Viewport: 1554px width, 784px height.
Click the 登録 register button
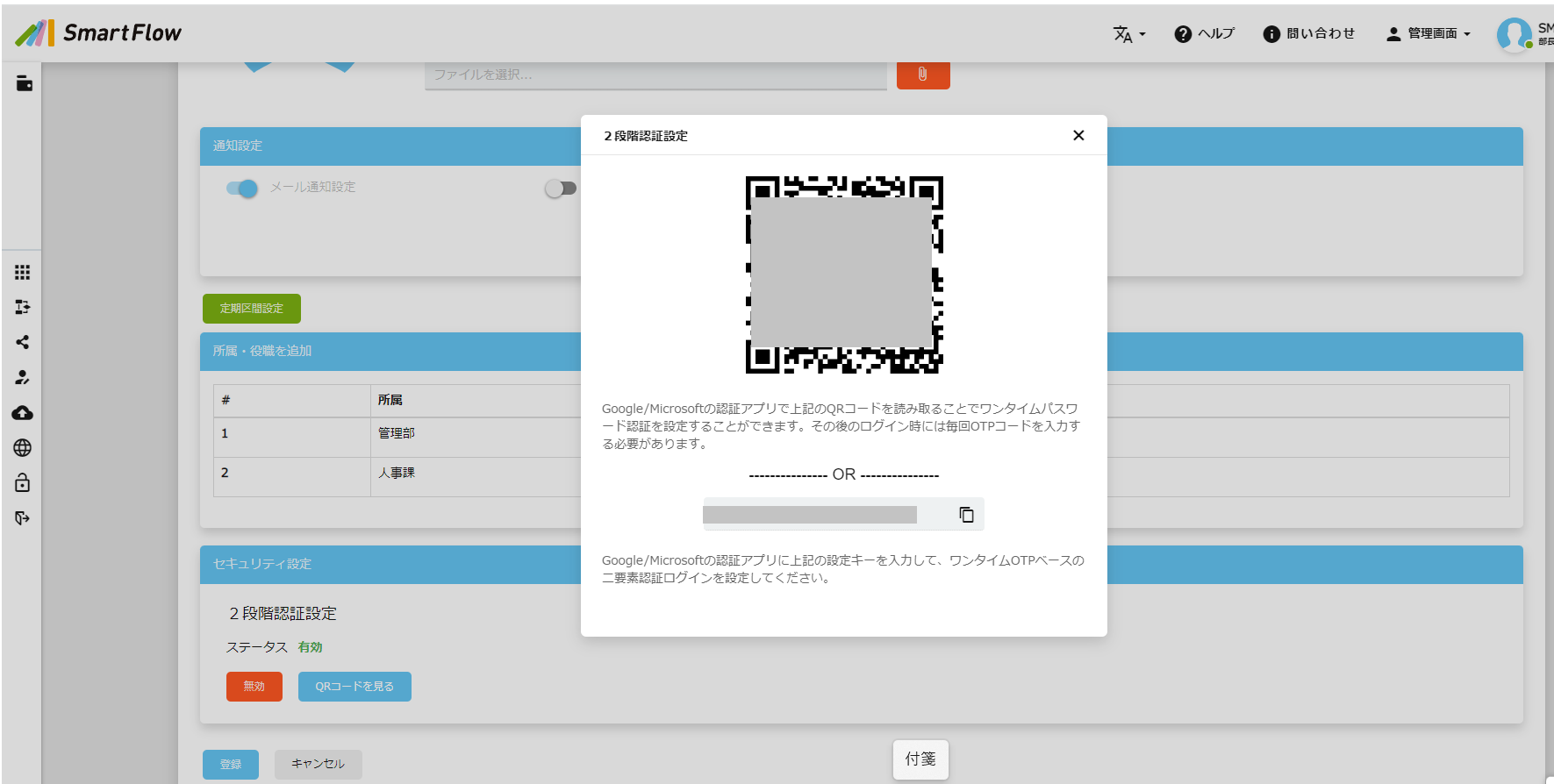coord(231,765)
